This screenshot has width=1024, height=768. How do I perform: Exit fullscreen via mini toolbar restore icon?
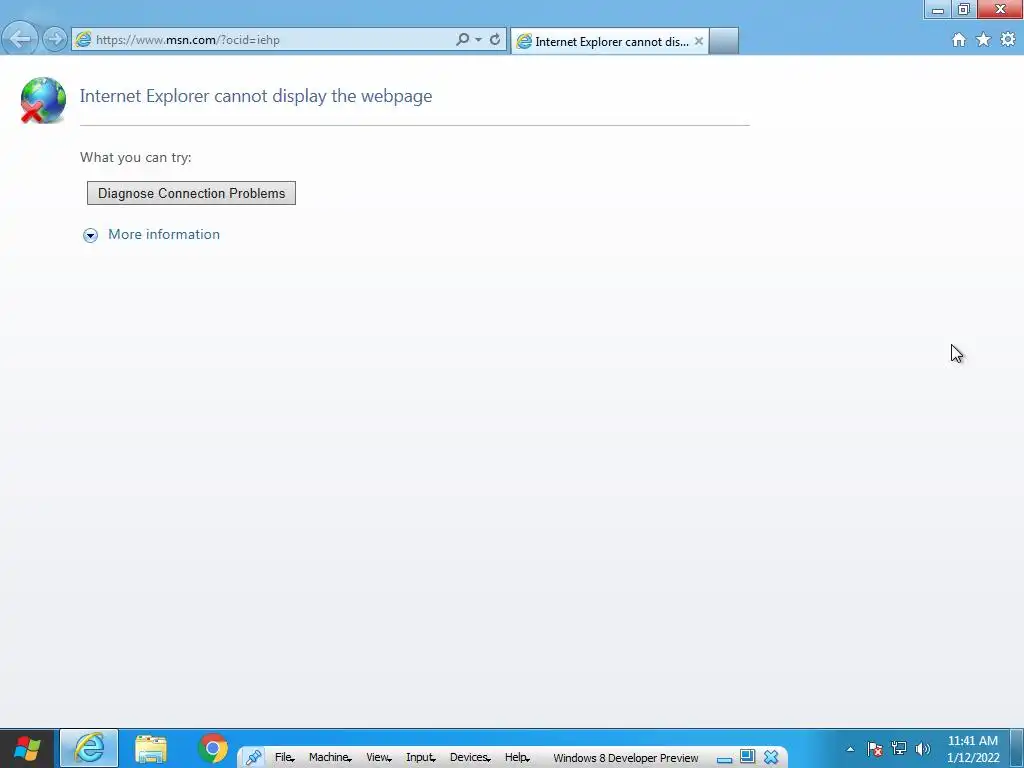[747, 757]
